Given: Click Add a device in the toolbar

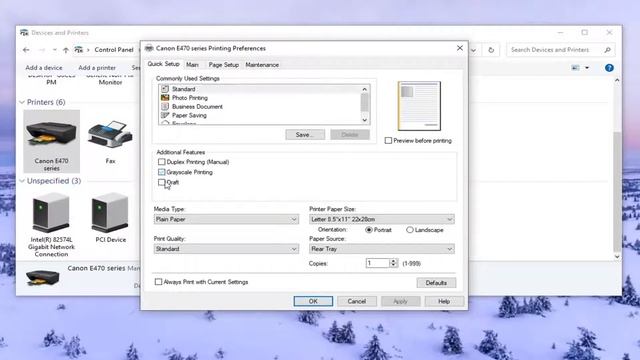Looking at the screenshot, I should pos(44,68).
